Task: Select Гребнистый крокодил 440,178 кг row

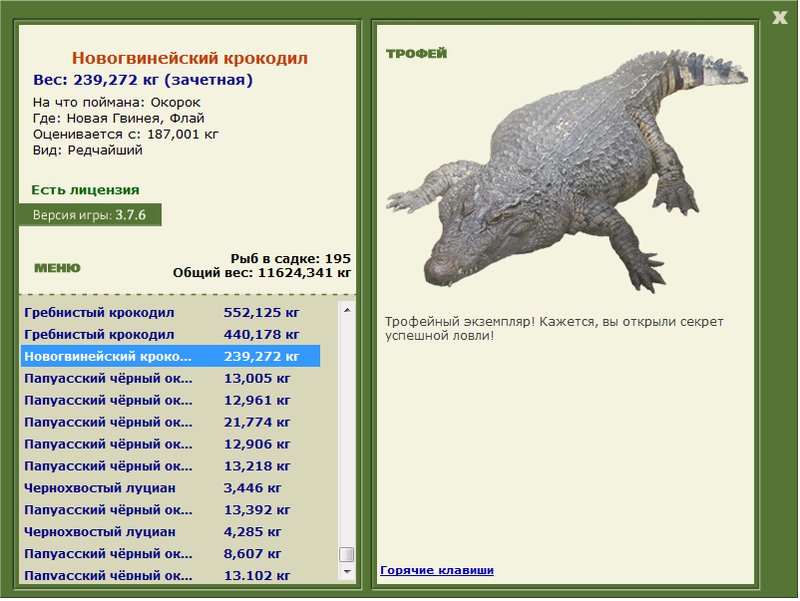Action: [x=170, y=334]
